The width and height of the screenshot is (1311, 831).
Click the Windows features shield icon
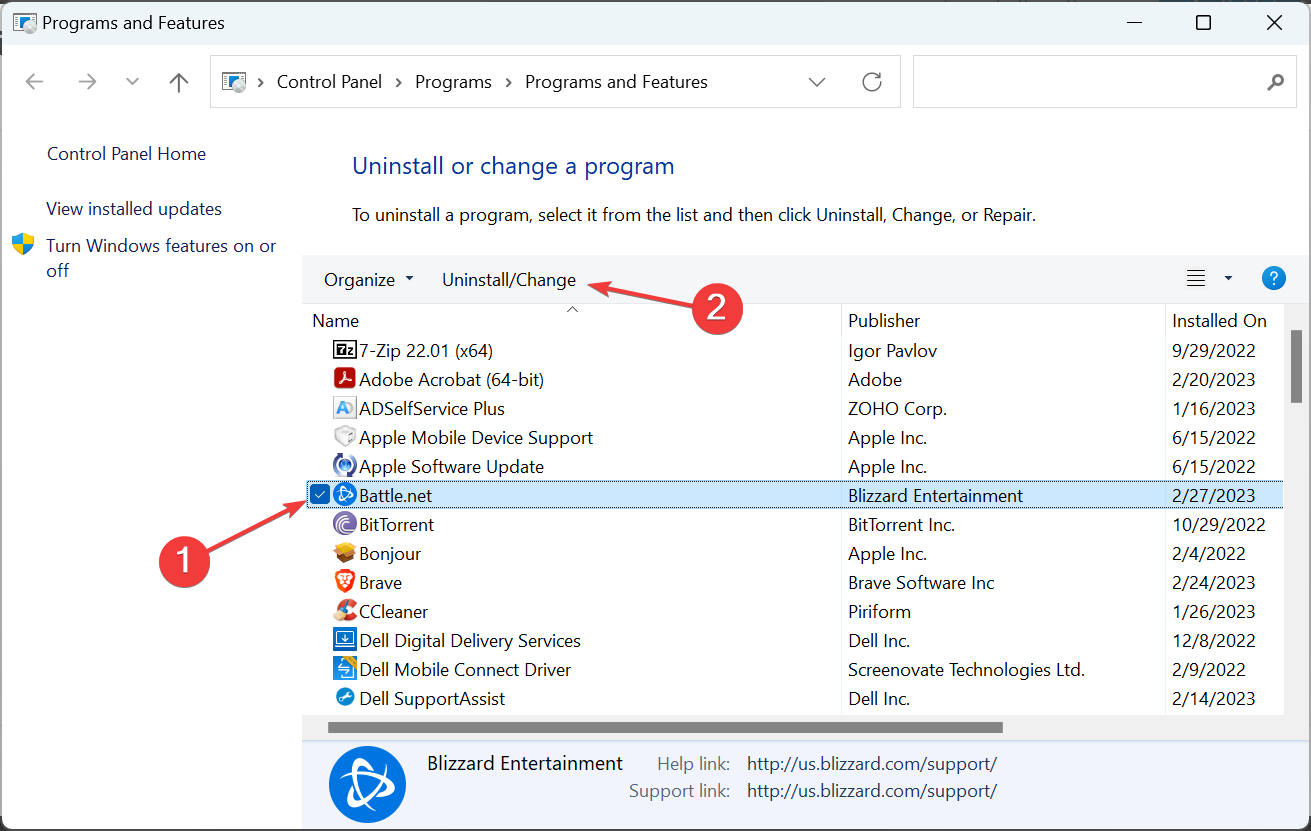(23, 245)
